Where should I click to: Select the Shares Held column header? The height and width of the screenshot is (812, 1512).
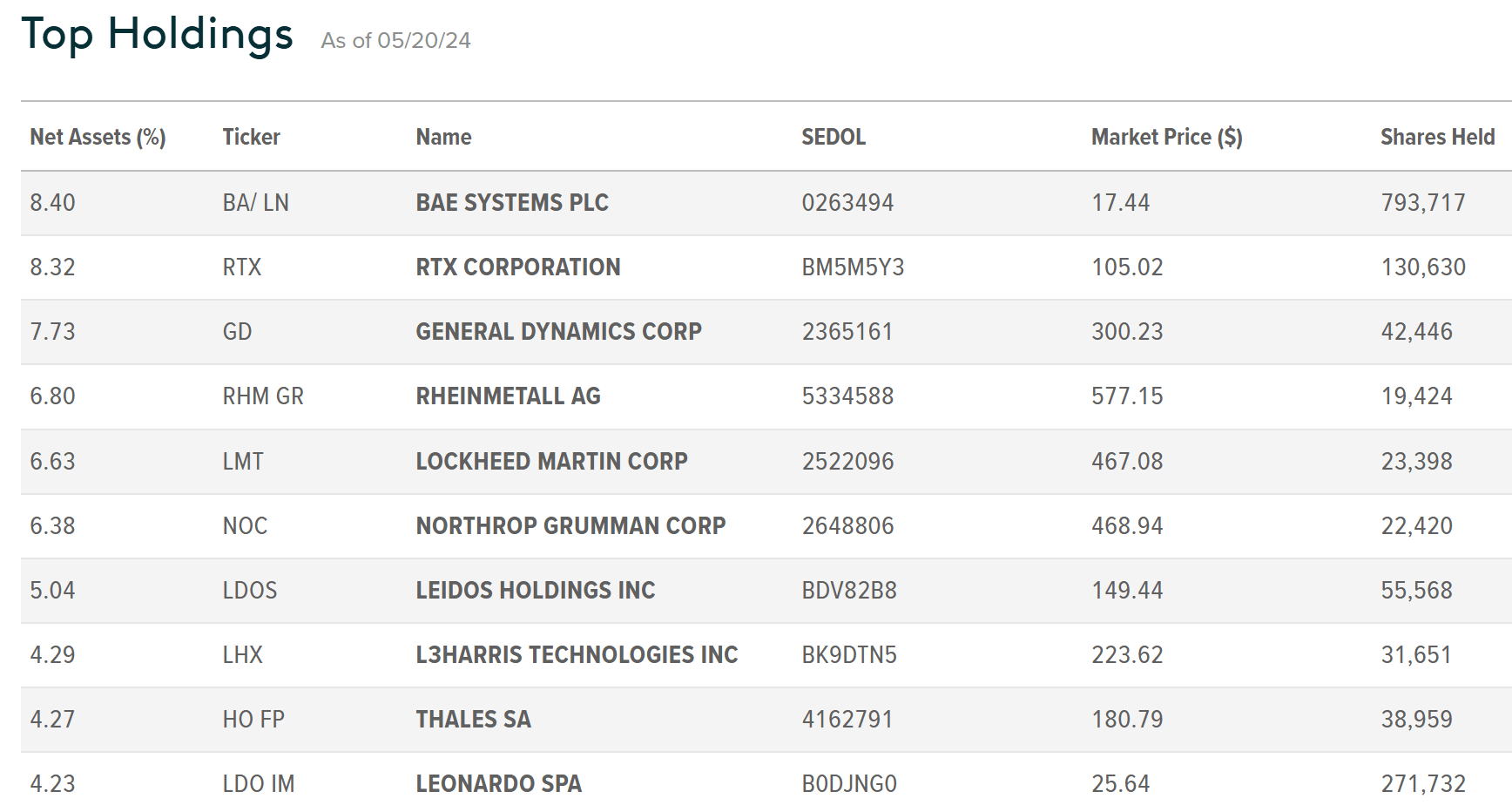(1437, 138)
